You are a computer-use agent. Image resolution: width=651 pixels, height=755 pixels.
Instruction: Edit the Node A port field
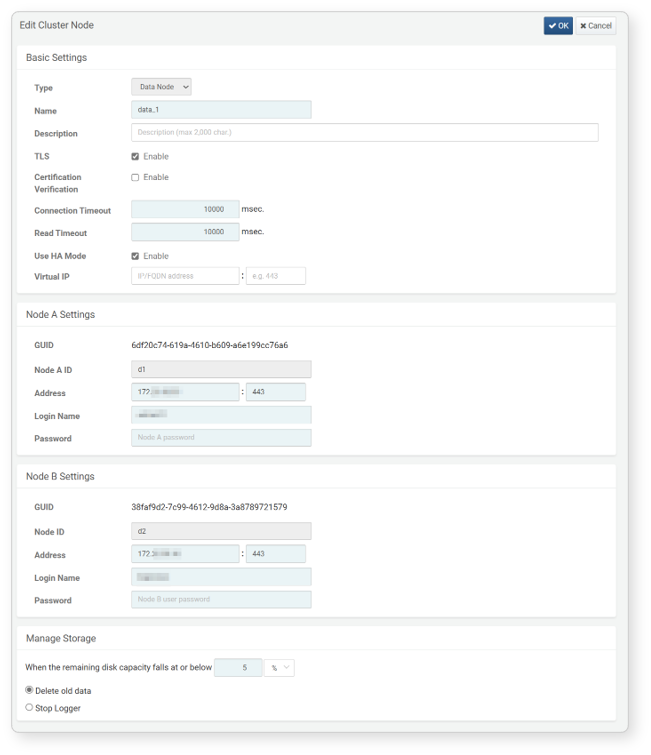pyautogui.click(x=275, y=392)
